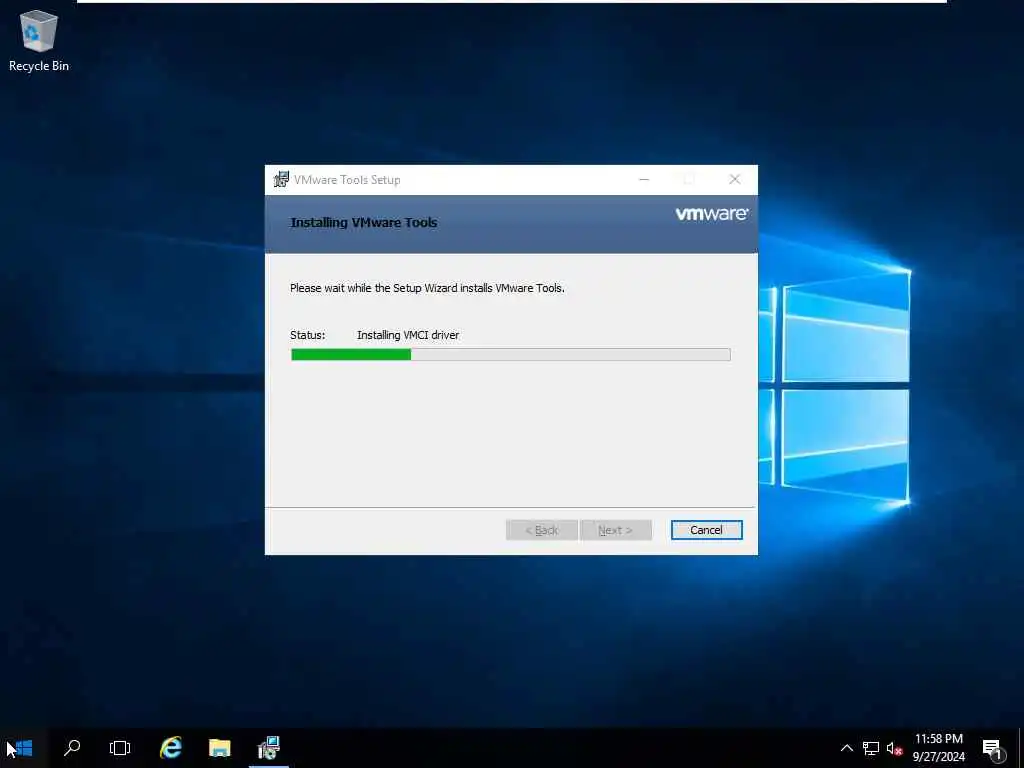
Task: Click the VMware Tools Setup title icon
Action: pos(281,180)
